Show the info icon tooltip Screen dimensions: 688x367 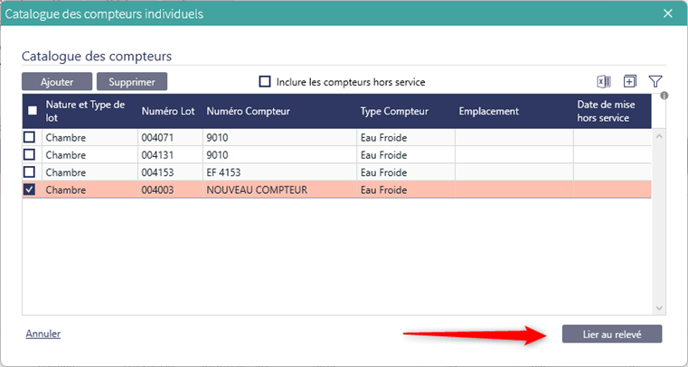(x=664, y=95)
